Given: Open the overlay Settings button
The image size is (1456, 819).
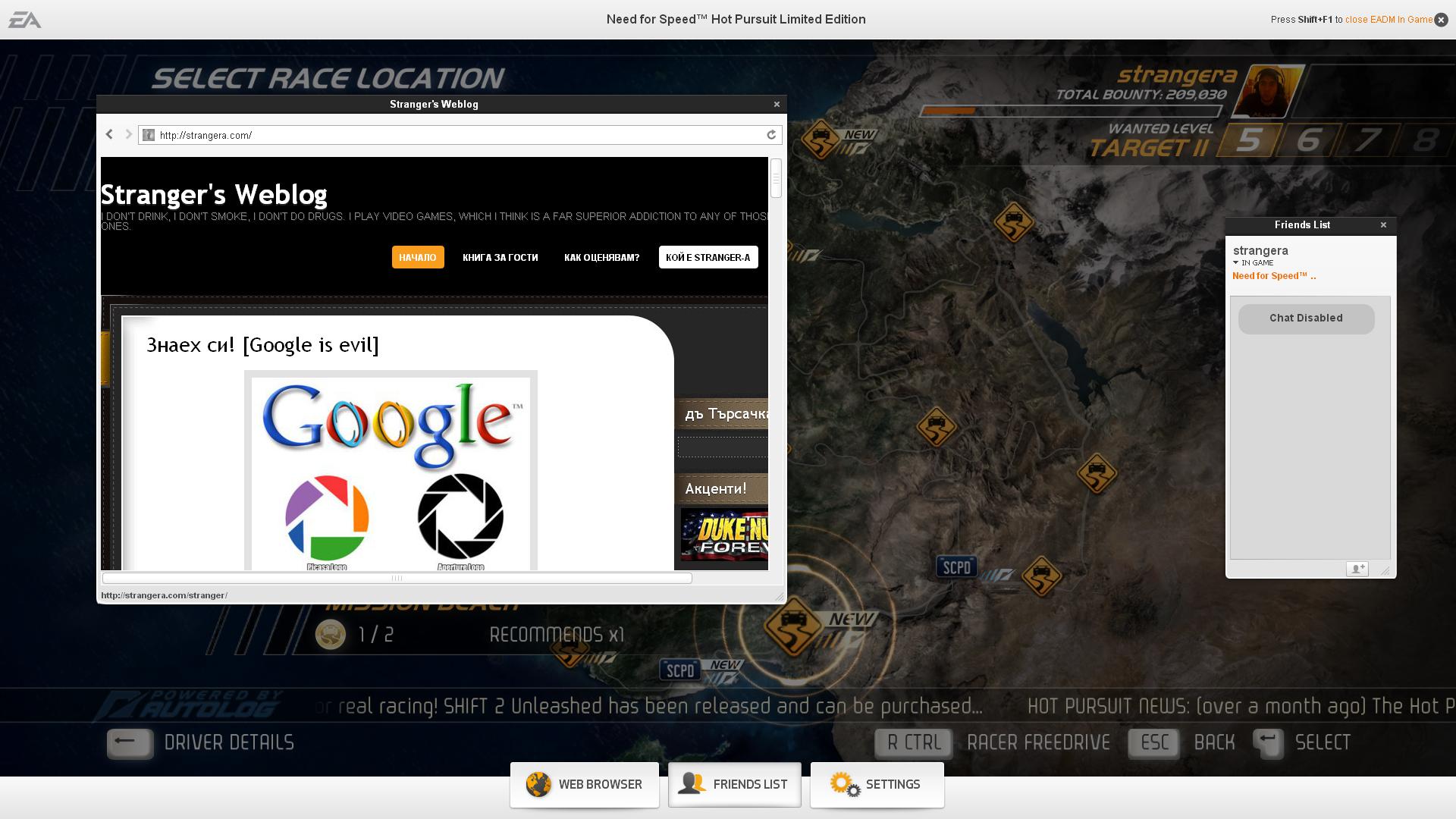Looking at the screenshot, I should point(877,785).
